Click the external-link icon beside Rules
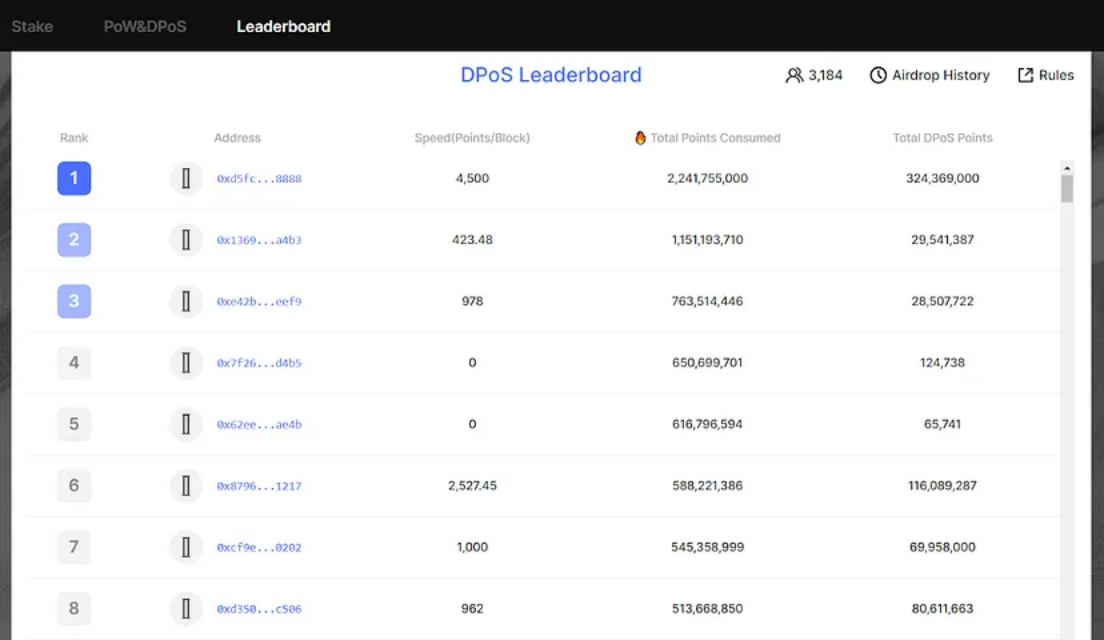 click(x=1025, y=75)
